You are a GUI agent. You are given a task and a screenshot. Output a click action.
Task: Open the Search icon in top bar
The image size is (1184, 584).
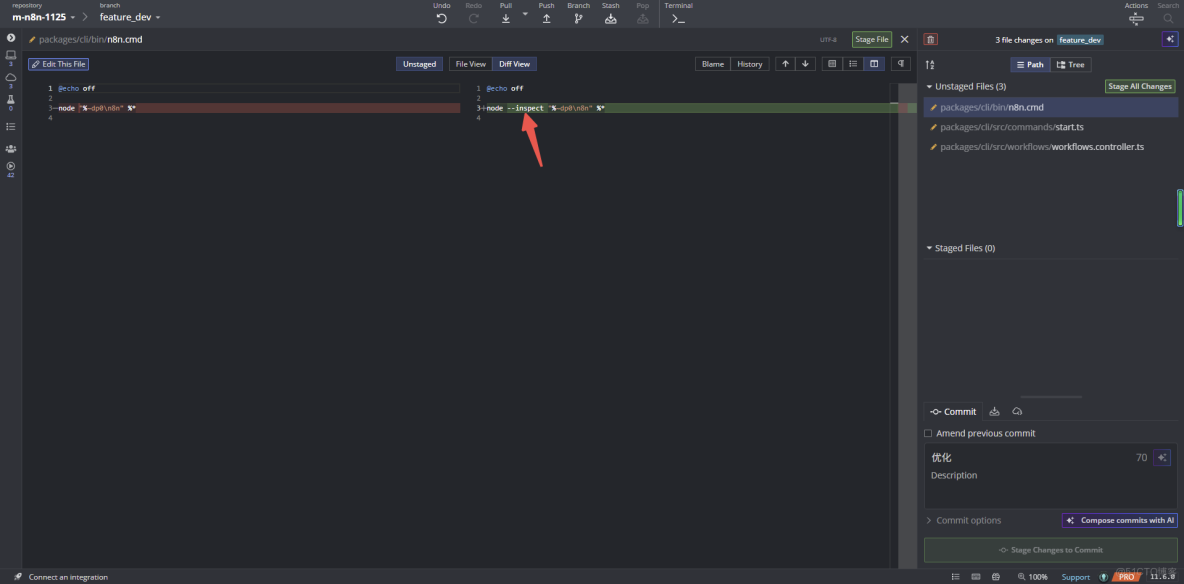tap(1168, 19)
